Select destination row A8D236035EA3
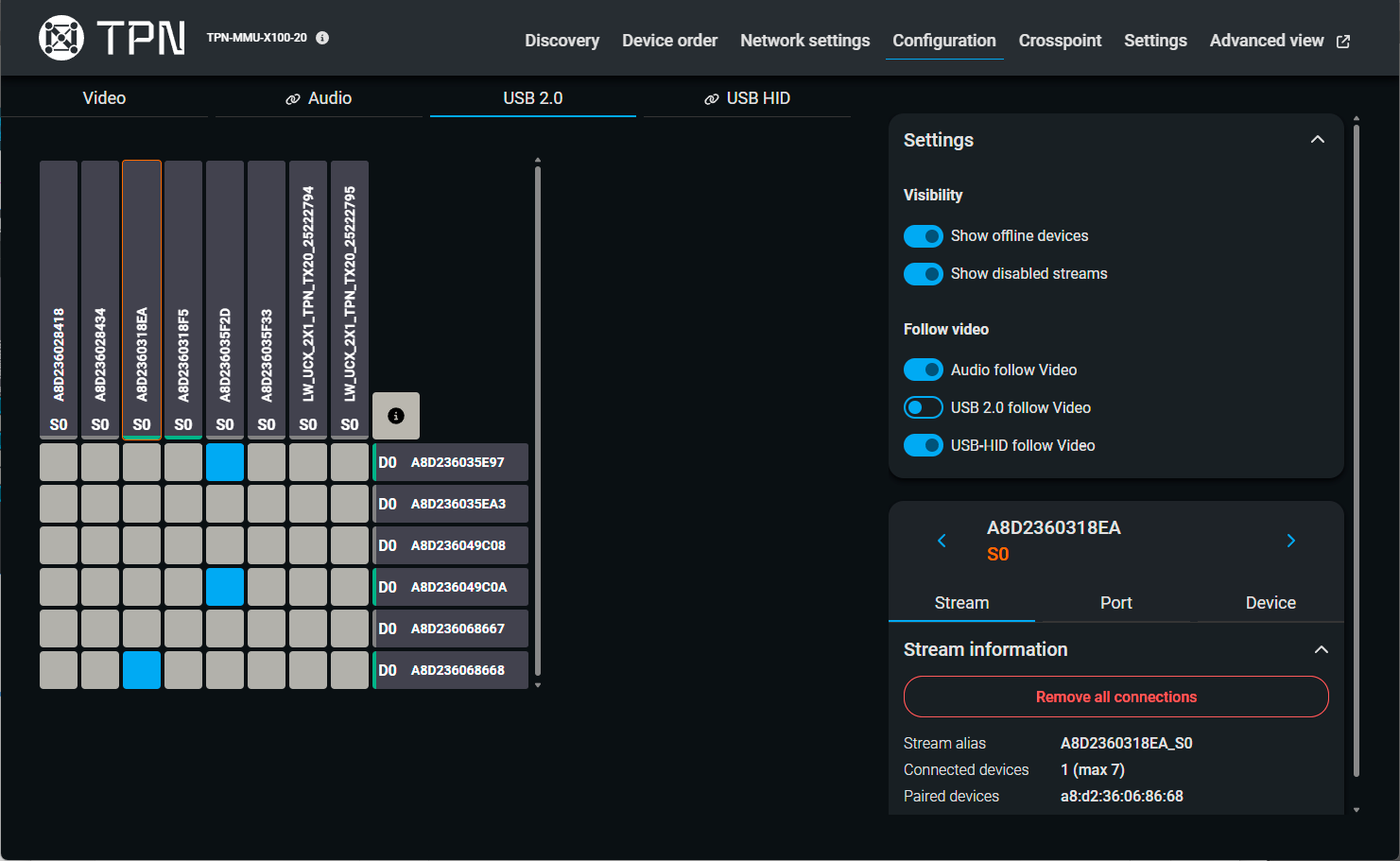1400x861 pixels. click(451, 504)
